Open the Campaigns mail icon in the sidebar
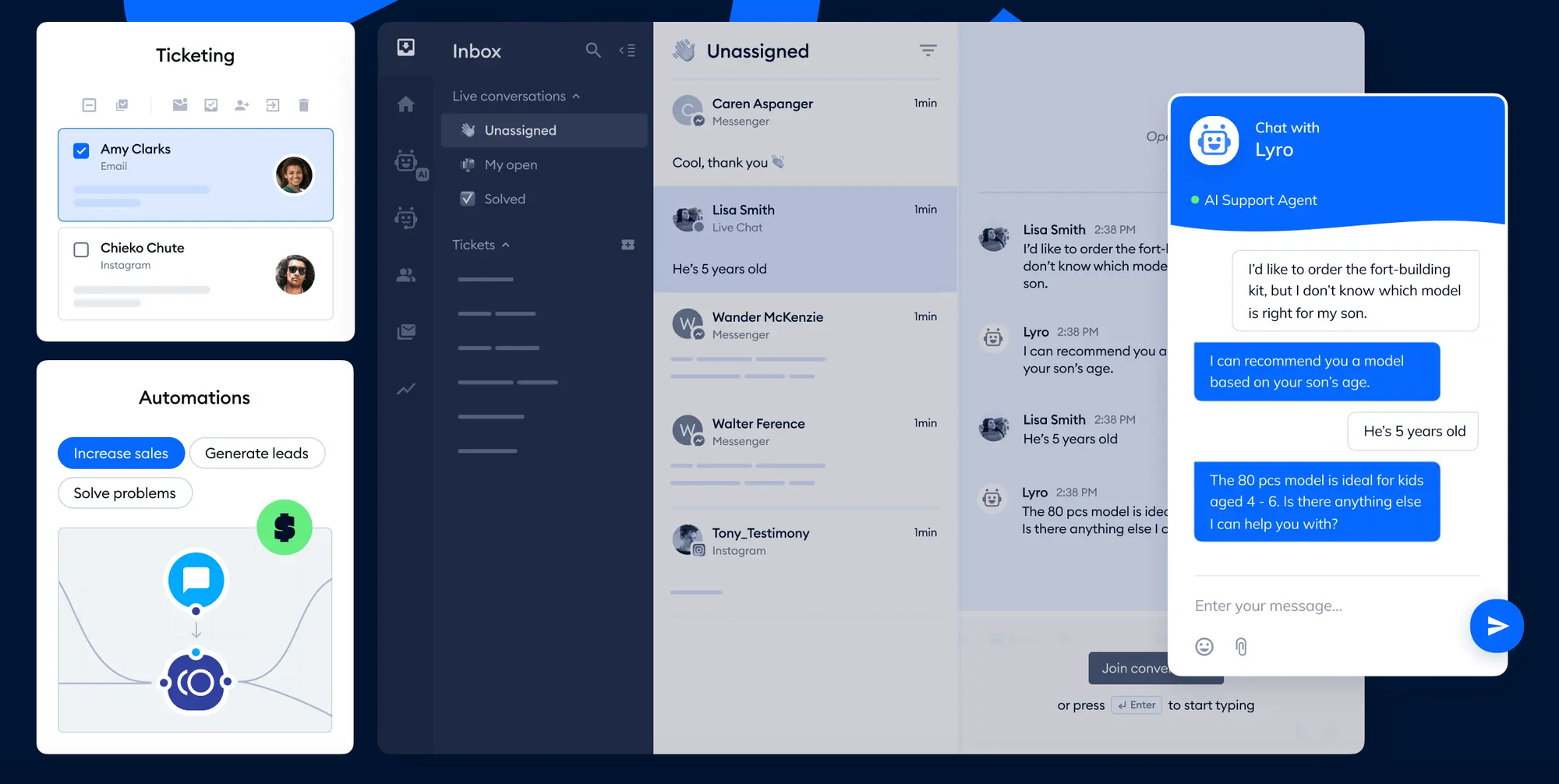 406,330
